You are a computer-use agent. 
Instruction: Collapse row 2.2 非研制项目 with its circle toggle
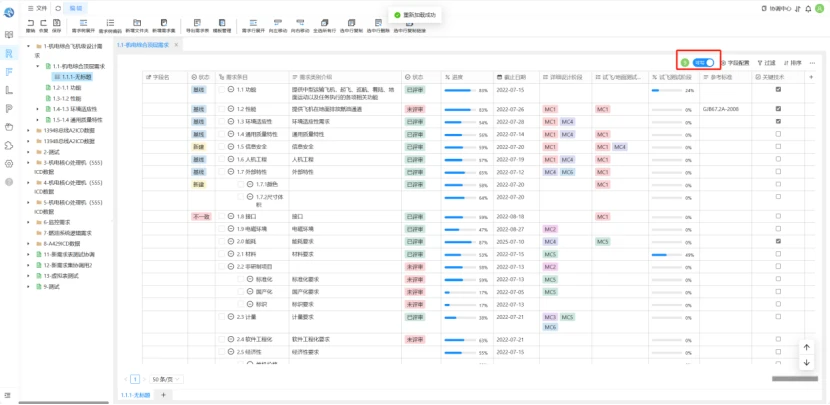point(231,266)
